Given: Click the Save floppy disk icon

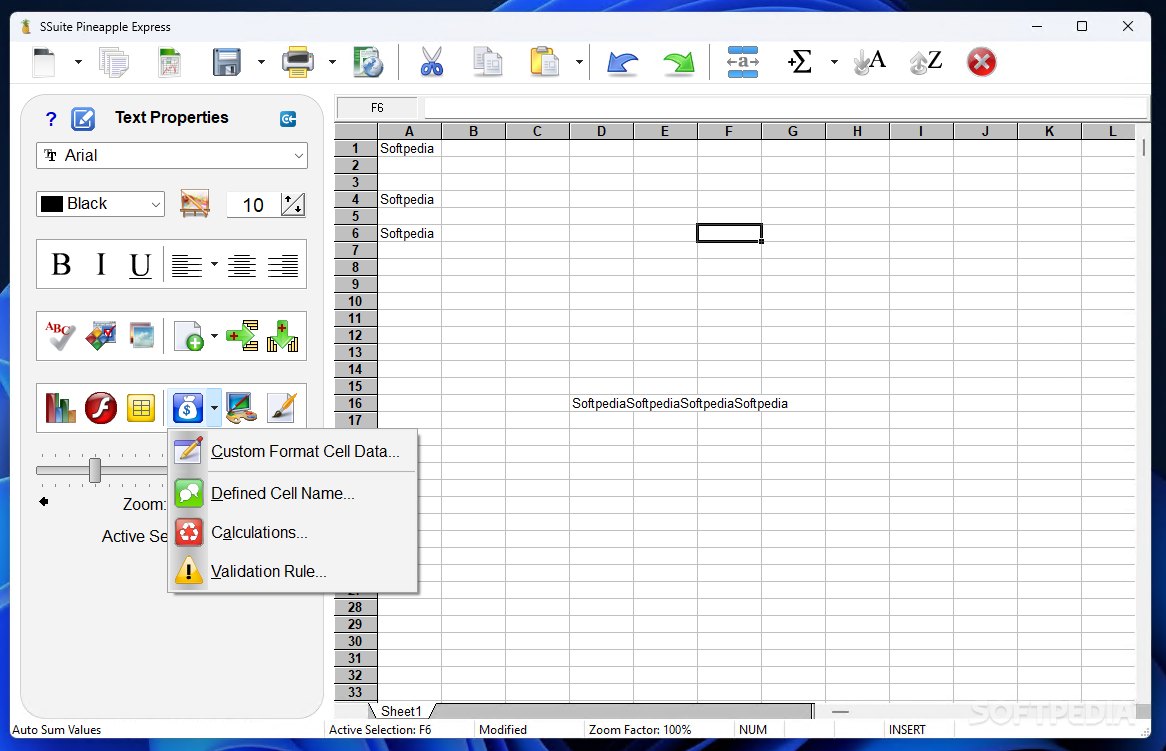Looking at the screenshot, I should 227,62.
